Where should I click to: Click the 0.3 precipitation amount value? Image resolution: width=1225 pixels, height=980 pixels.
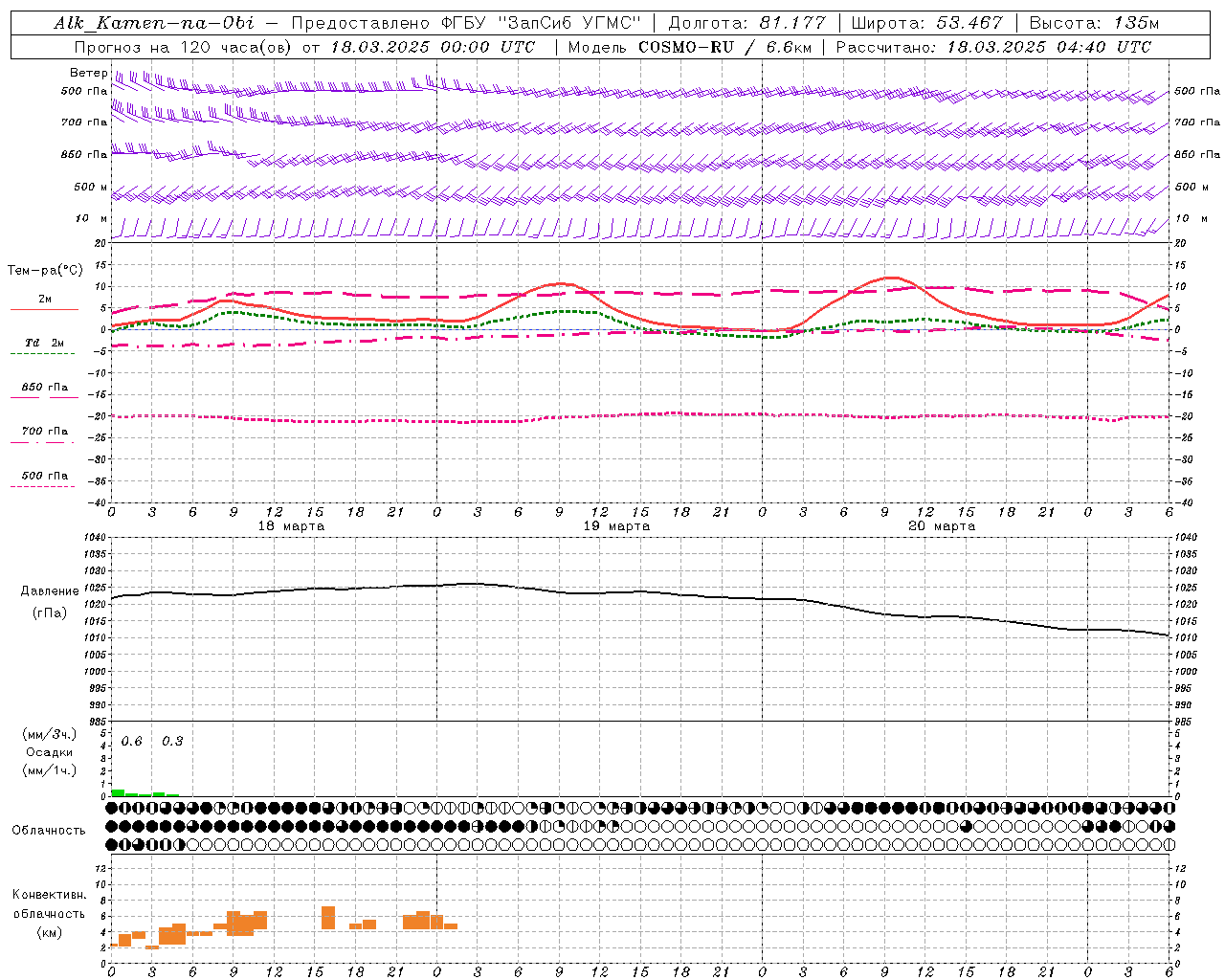click(x=172, y=742)
